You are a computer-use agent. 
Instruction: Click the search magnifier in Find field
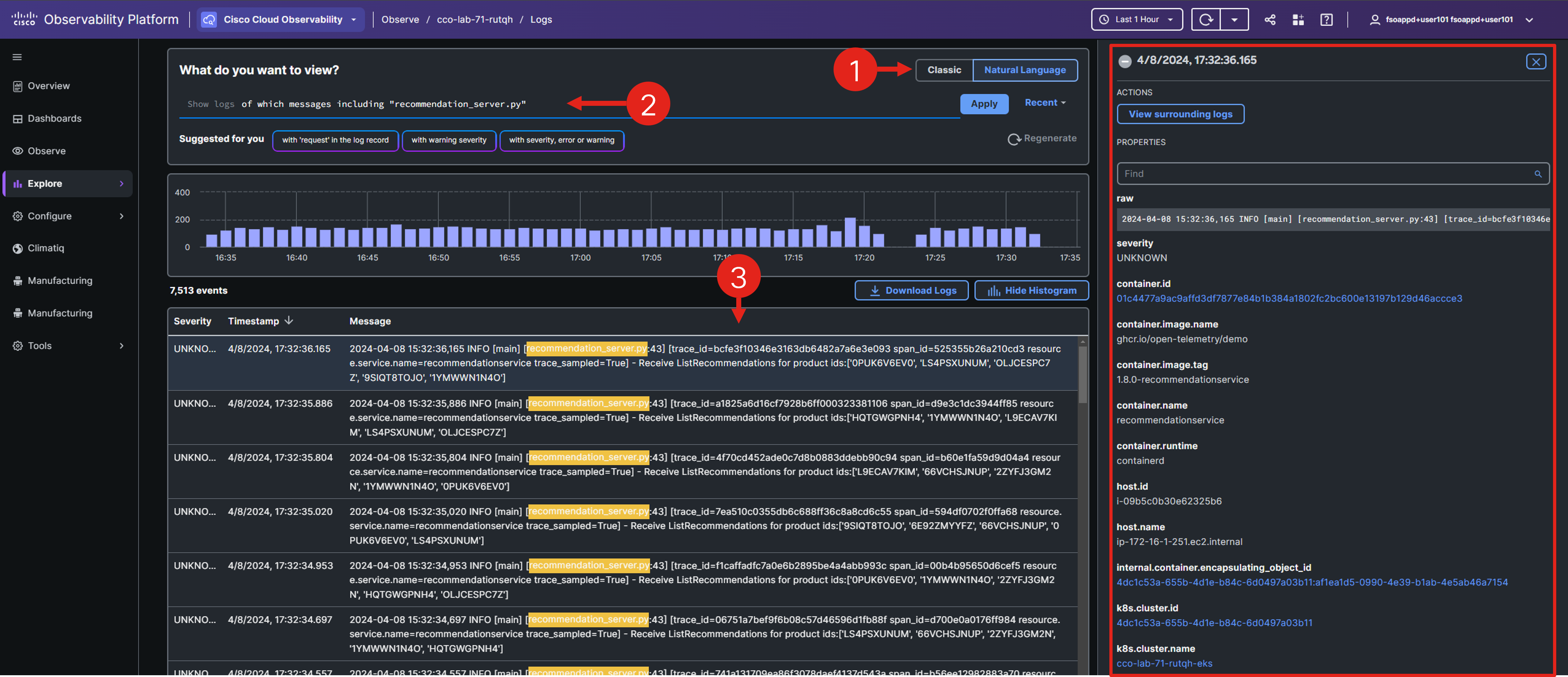(x=1538, y=174)
